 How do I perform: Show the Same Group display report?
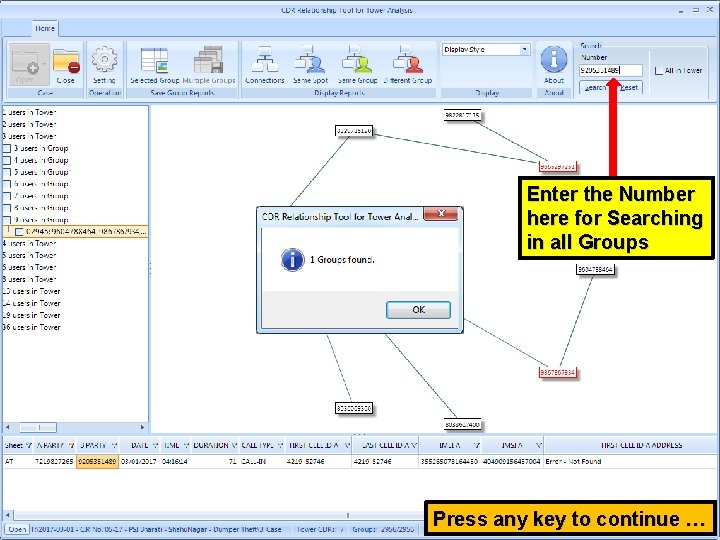pos(358,65)
